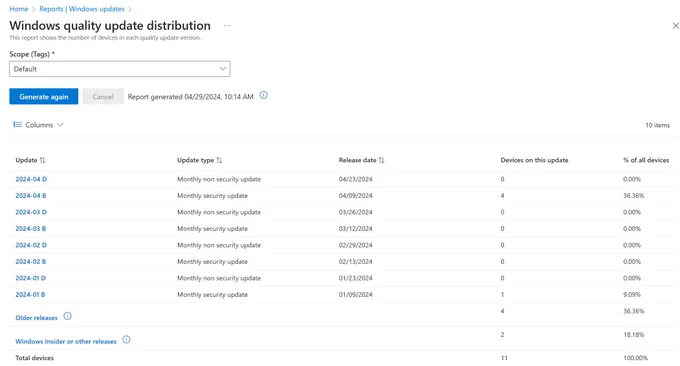
Task: Open the 2024-02 D update link
Action: coord(31,245)
